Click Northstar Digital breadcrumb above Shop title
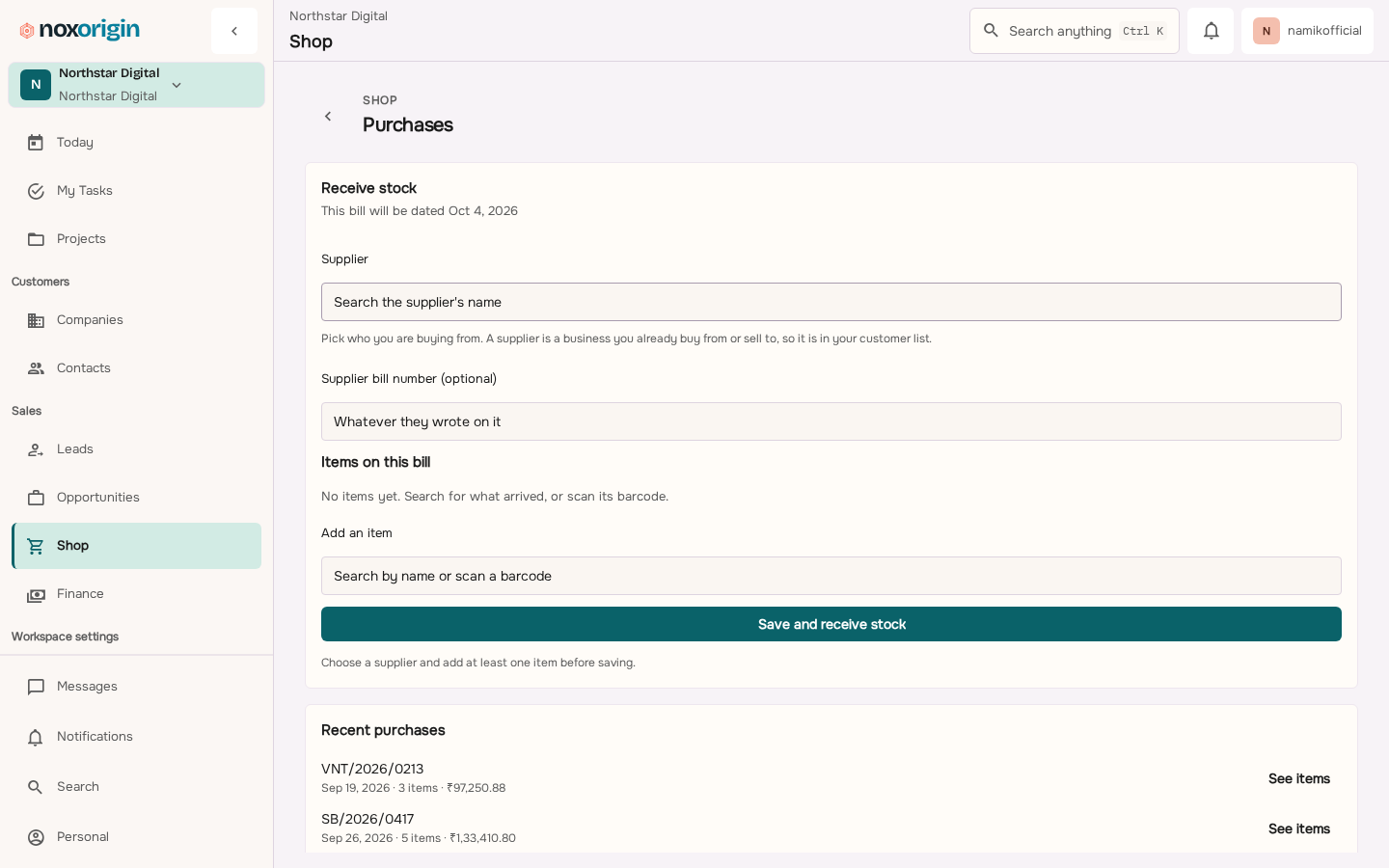Screen dimensions: 1389x868 tap(339, 16)
